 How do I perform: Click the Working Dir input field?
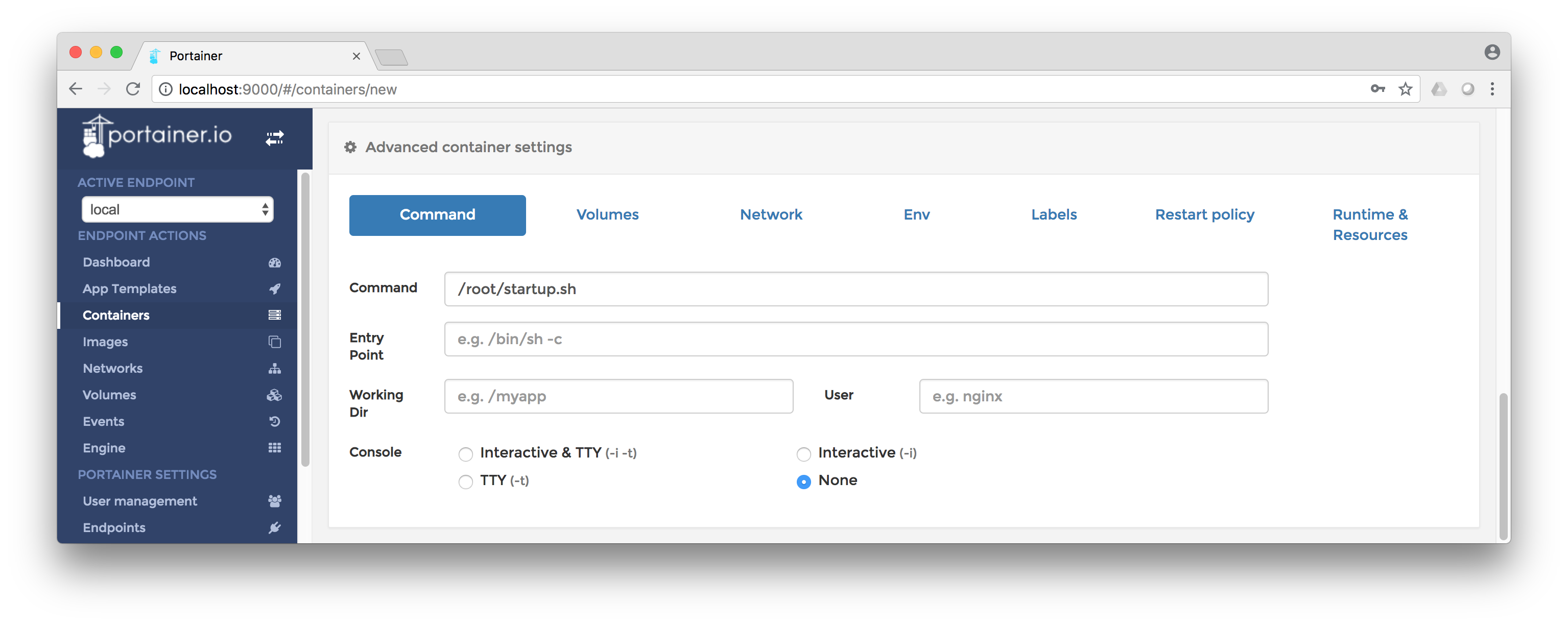[619, 396]
